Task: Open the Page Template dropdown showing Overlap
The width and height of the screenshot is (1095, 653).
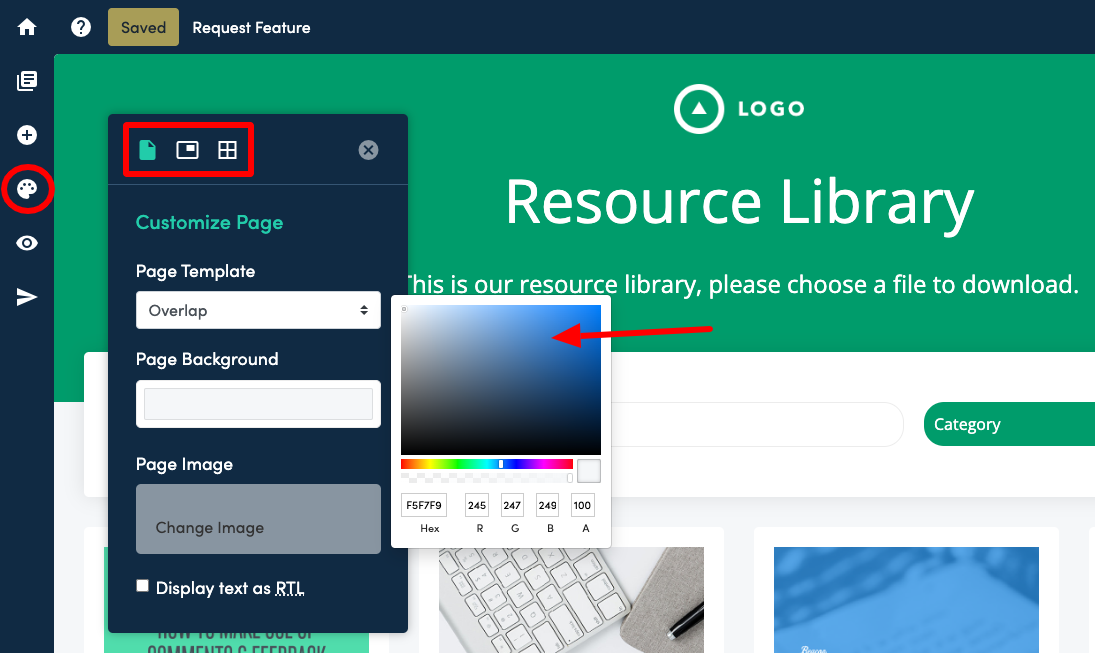Action: point(257,310)
